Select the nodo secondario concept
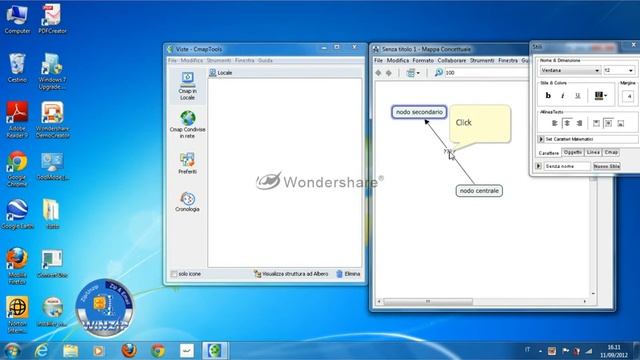 pos(419,112)
